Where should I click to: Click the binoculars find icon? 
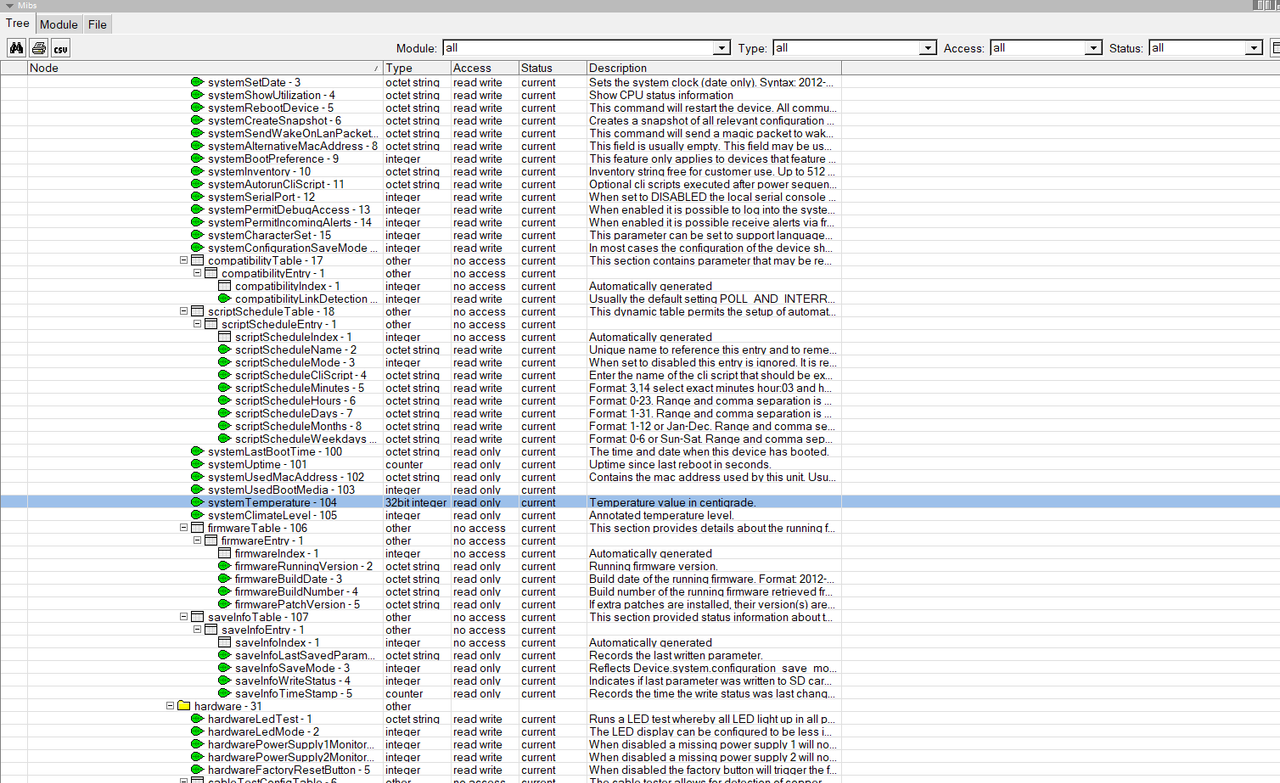[x=17, y=48]
